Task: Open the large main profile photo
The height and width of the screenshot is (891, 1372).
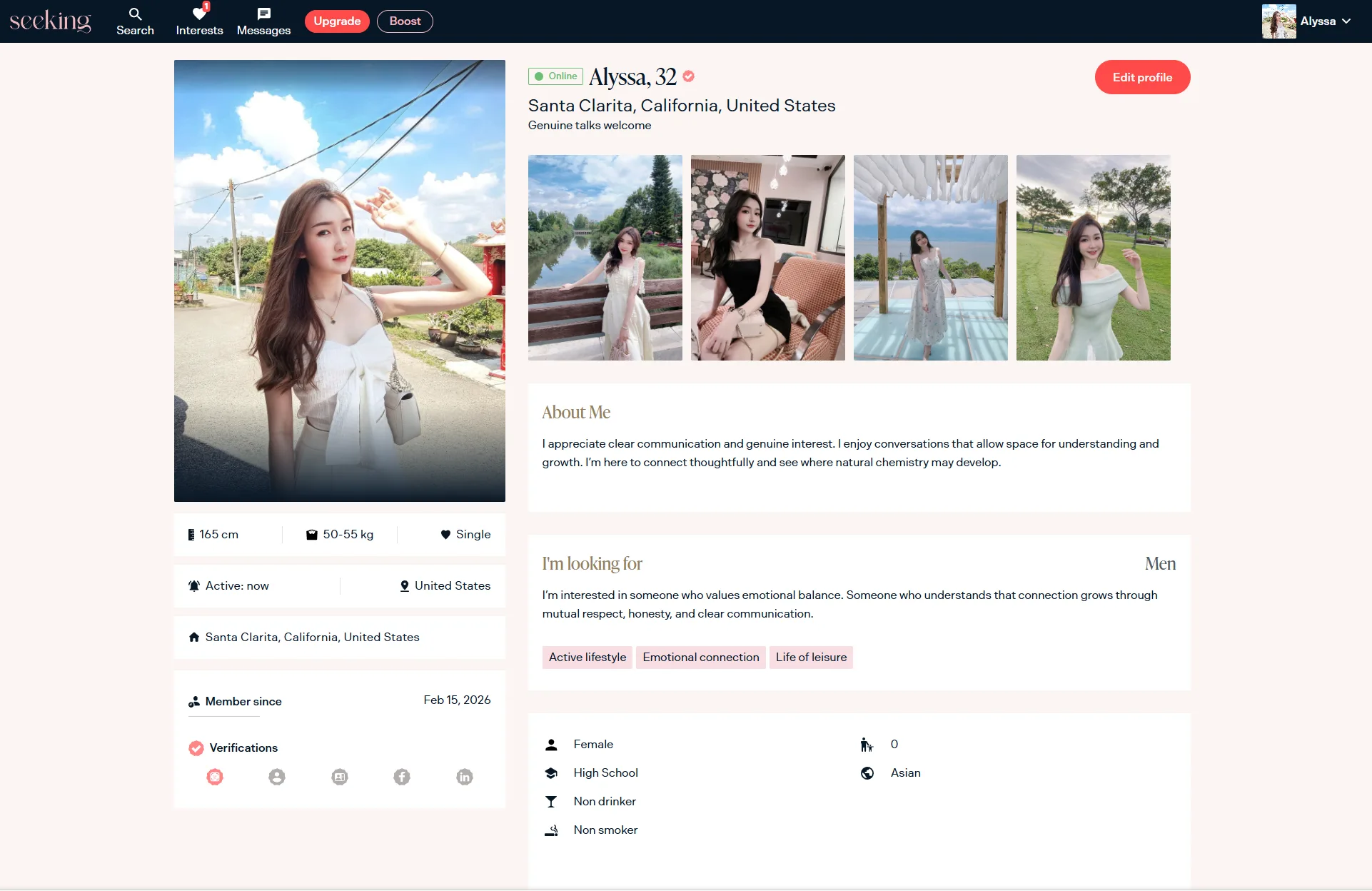Action: [340, 281]
